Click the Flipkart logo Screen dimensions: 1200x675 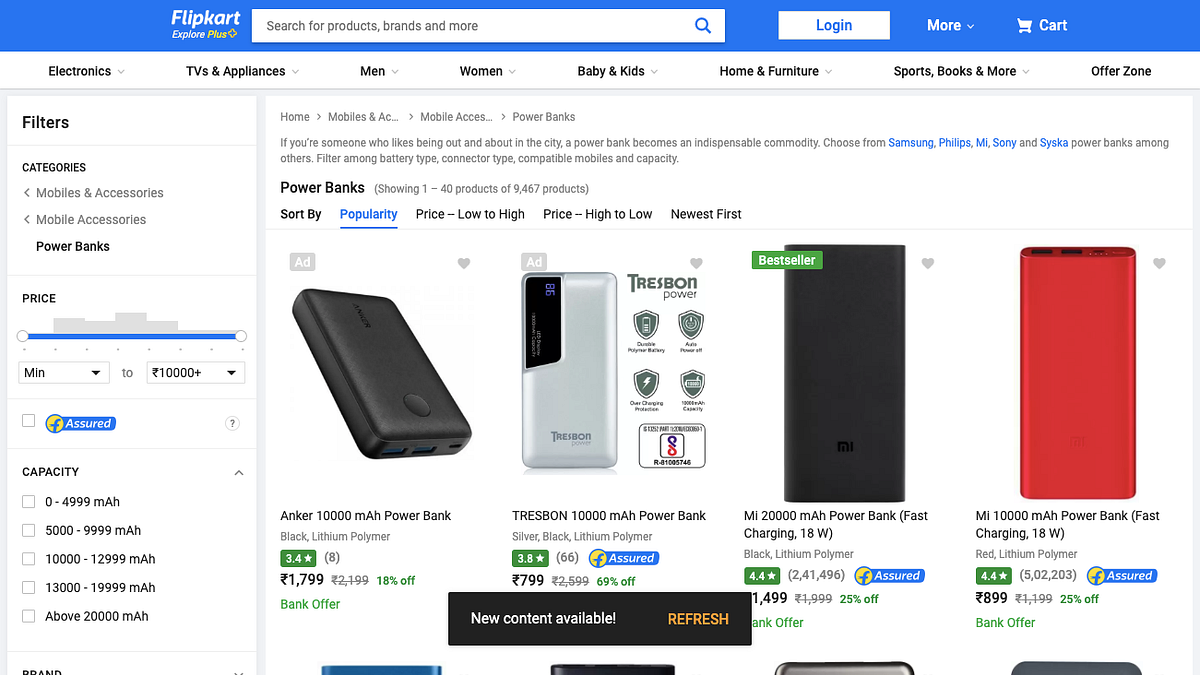coord(204,25)
